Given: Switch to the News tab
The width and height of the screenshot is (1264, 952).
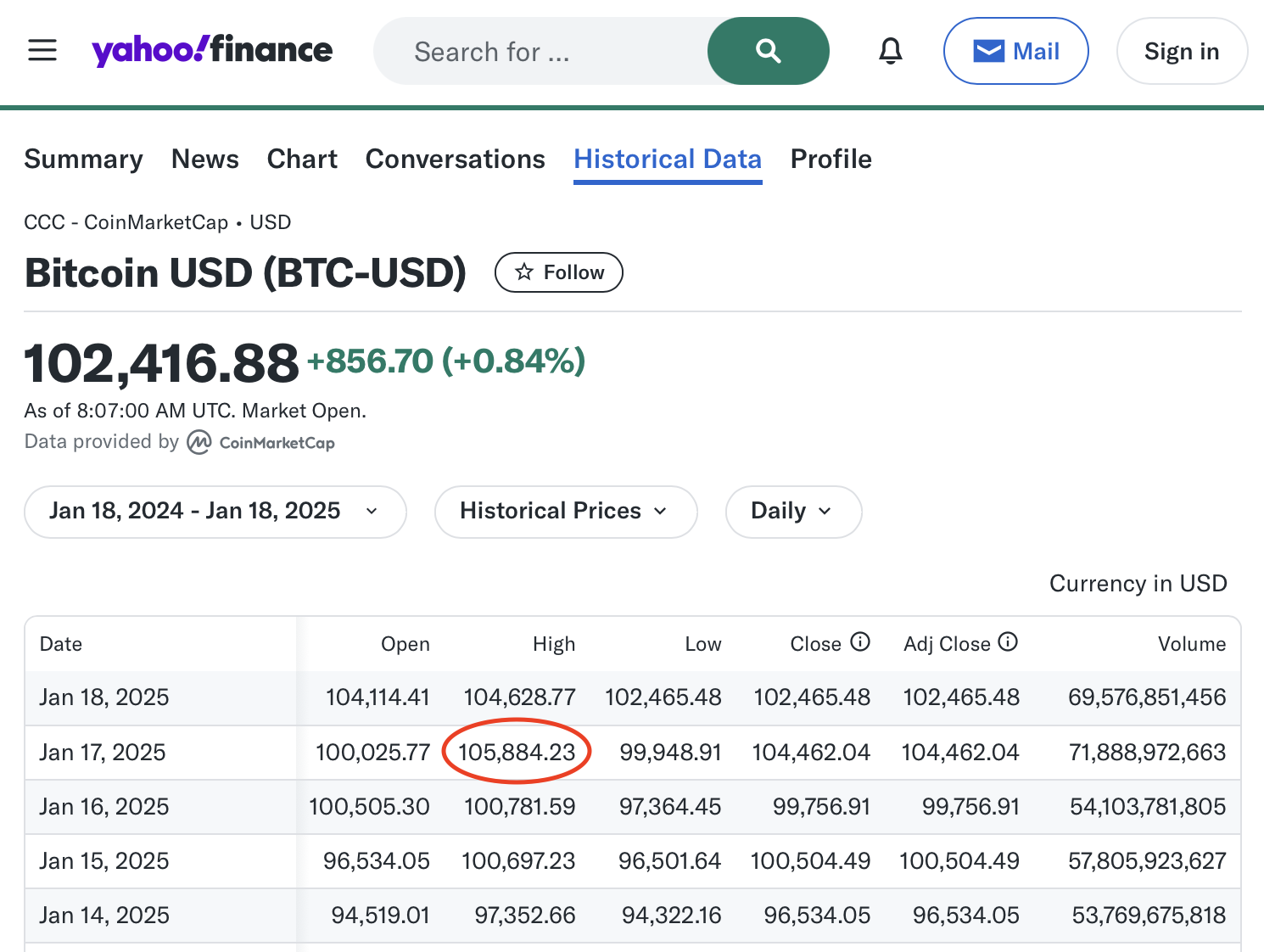Looking at the screenshot, I should point(205,160).
